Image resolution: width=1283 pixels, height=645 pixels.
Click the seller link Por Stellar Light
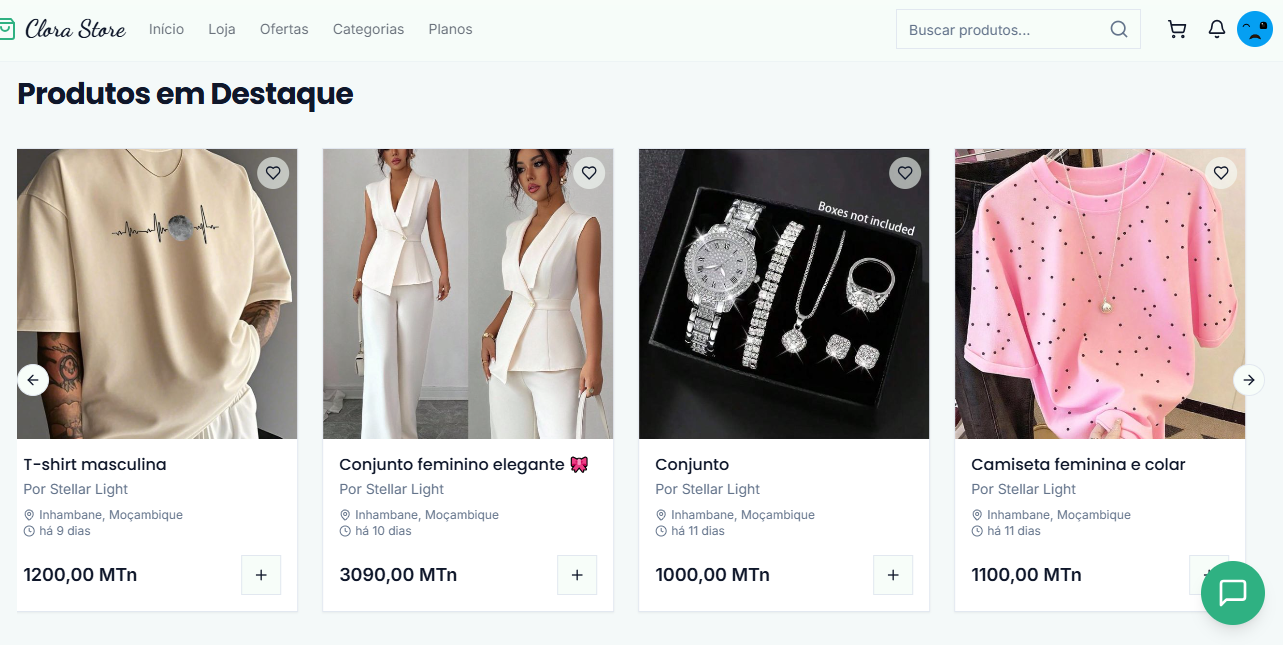pyautogui.click(x=75, y=489)
